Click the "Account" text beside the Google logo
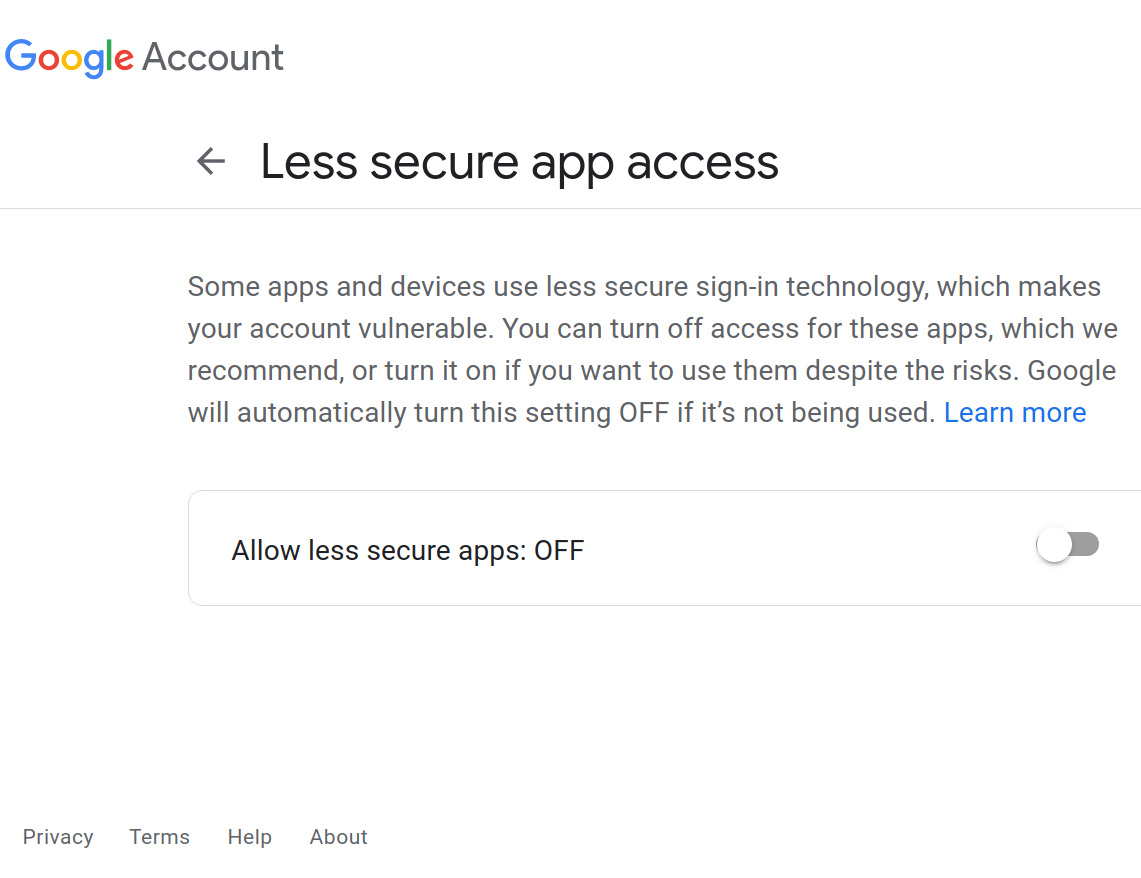Screen dimensions: 1141x878 [213, 57]
